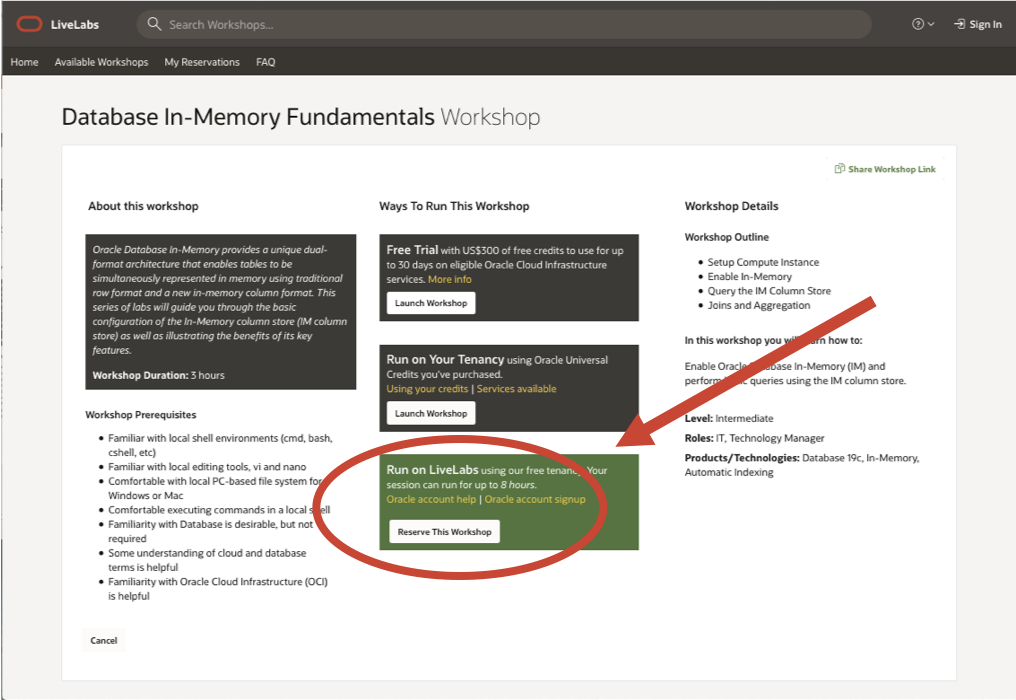Click the LiveLabs brand text
This screenshot has width=1016, height=700.
75,24
